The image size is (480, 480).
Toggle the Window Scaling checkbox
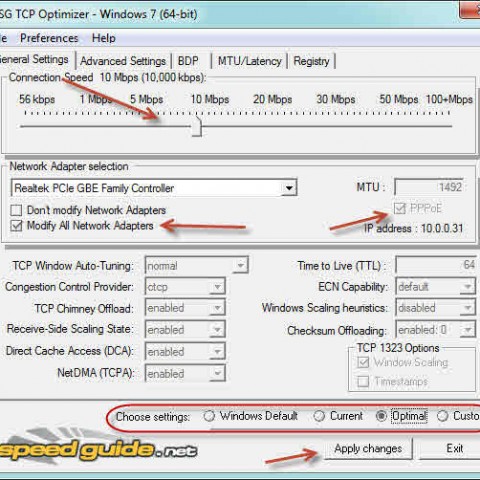click(x=363, y=362)
